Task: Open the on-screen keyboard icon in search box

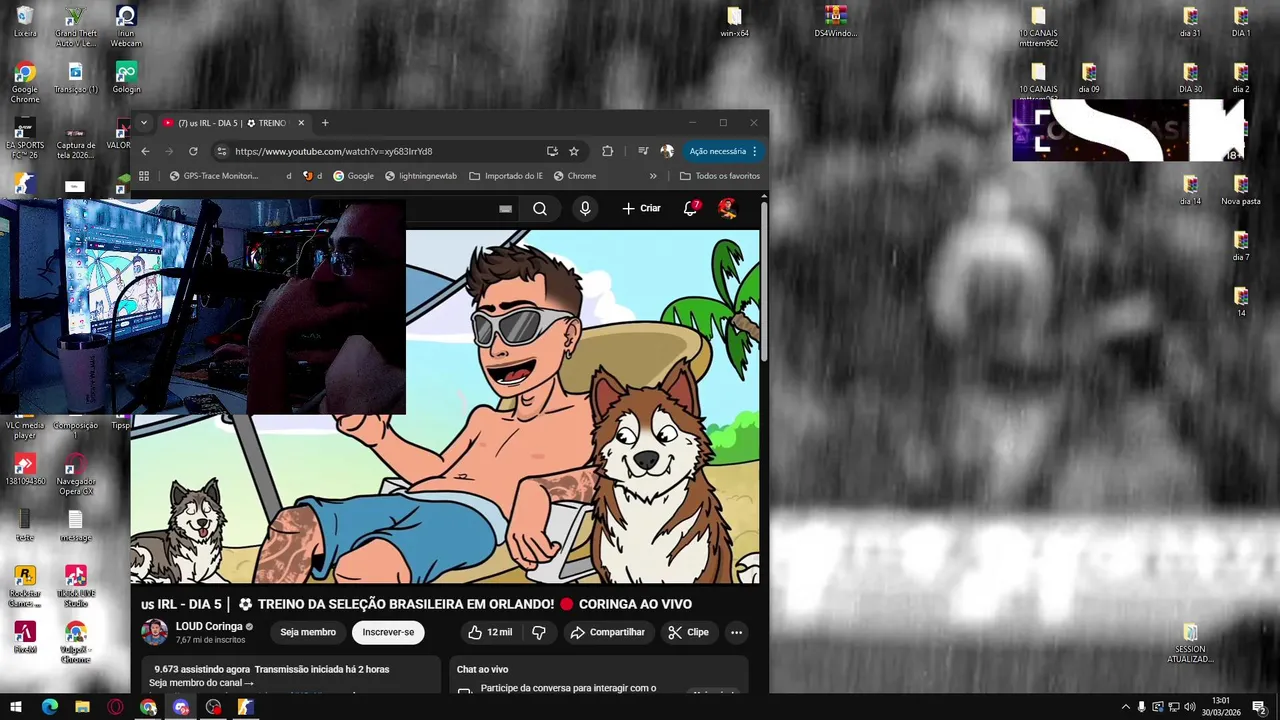Action: 505,209
